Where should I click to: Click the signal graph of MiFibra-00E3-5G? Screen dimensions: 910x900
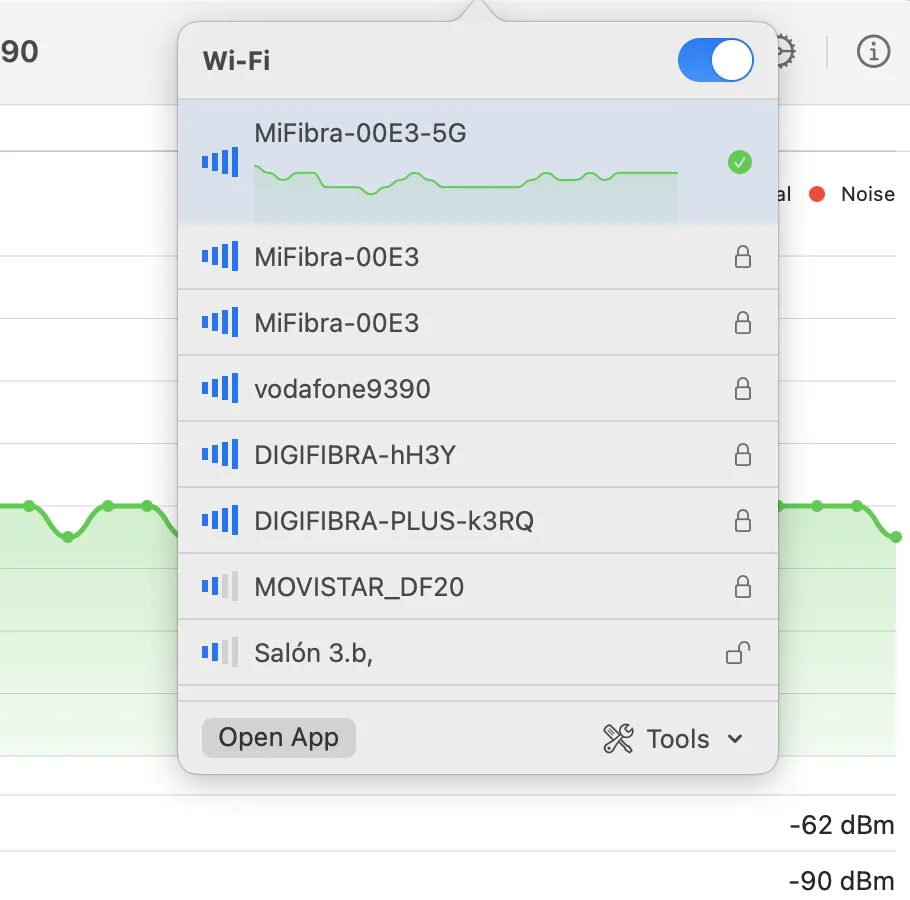tap(465, 190)
